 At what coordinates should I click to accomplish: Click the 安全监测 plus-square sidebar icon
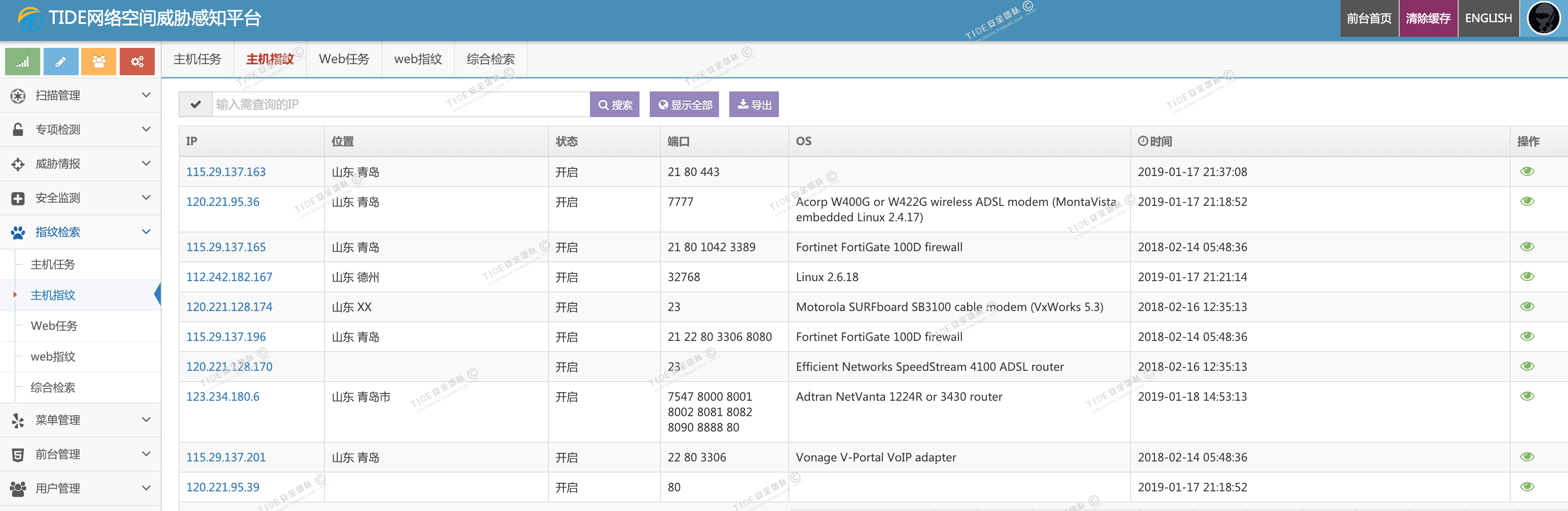[x=18, y=198]
